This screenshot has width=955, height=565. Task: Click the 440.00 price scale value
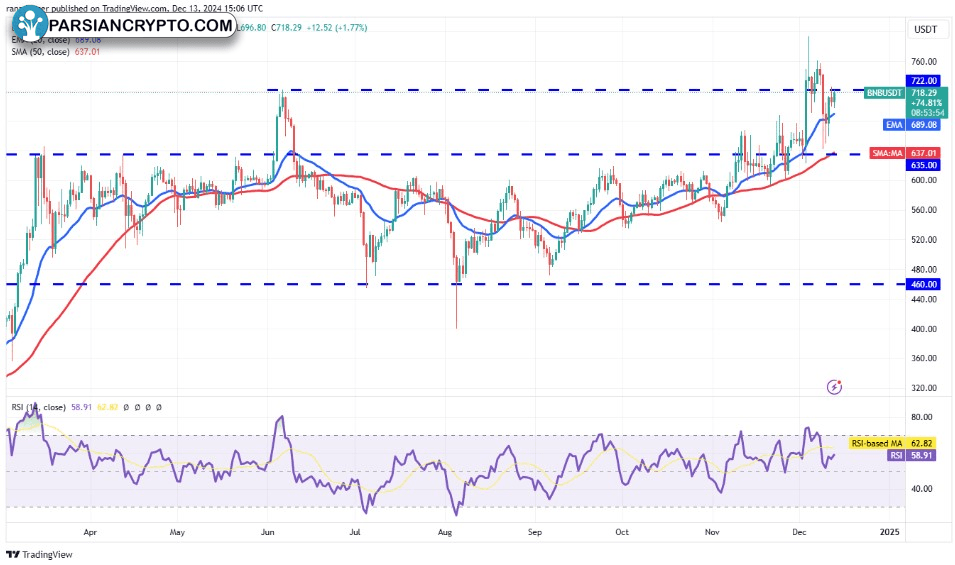click(x=924, y=299)
